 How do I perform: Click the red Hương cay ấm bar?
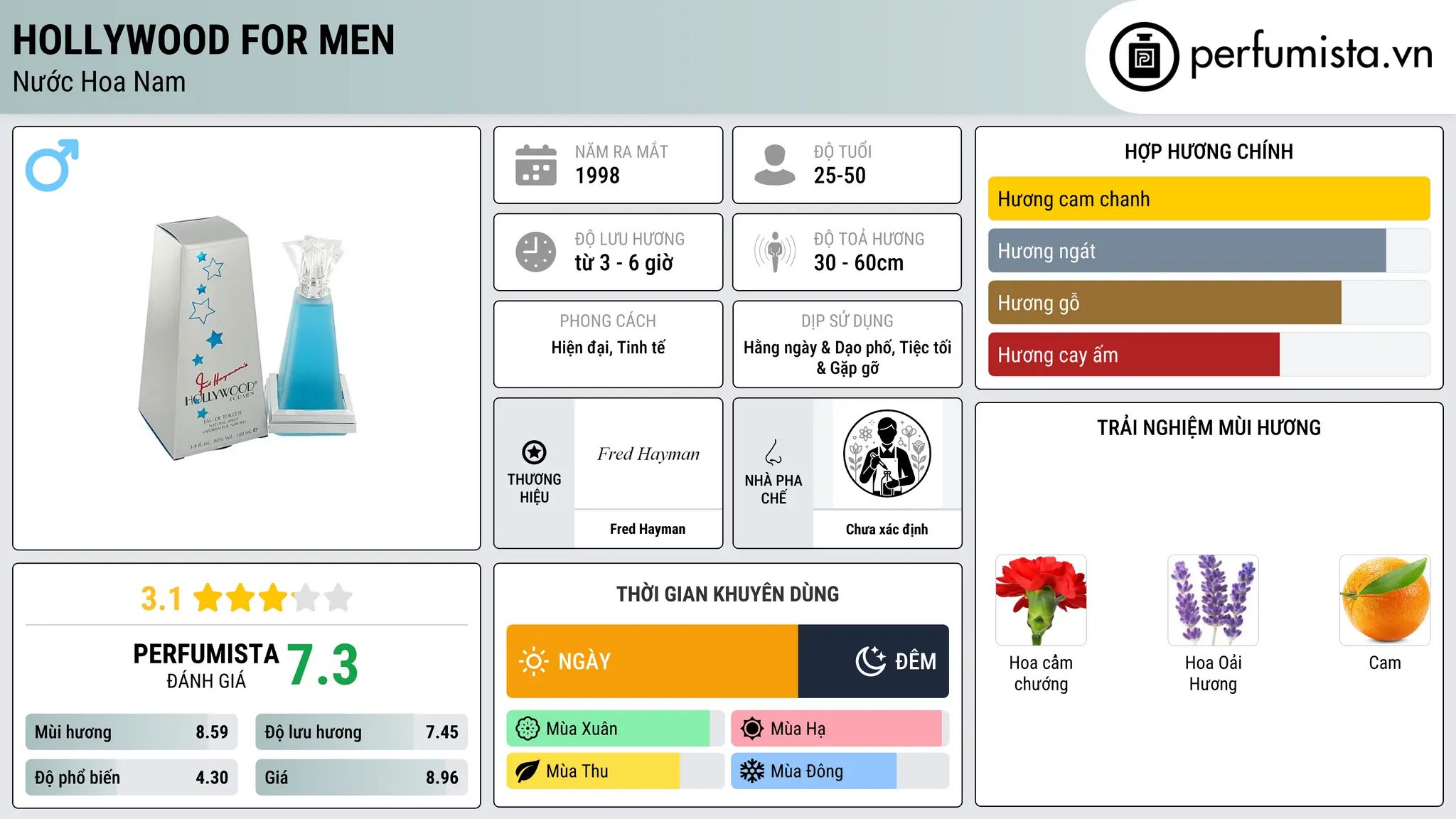click(x=1133, y=355)
